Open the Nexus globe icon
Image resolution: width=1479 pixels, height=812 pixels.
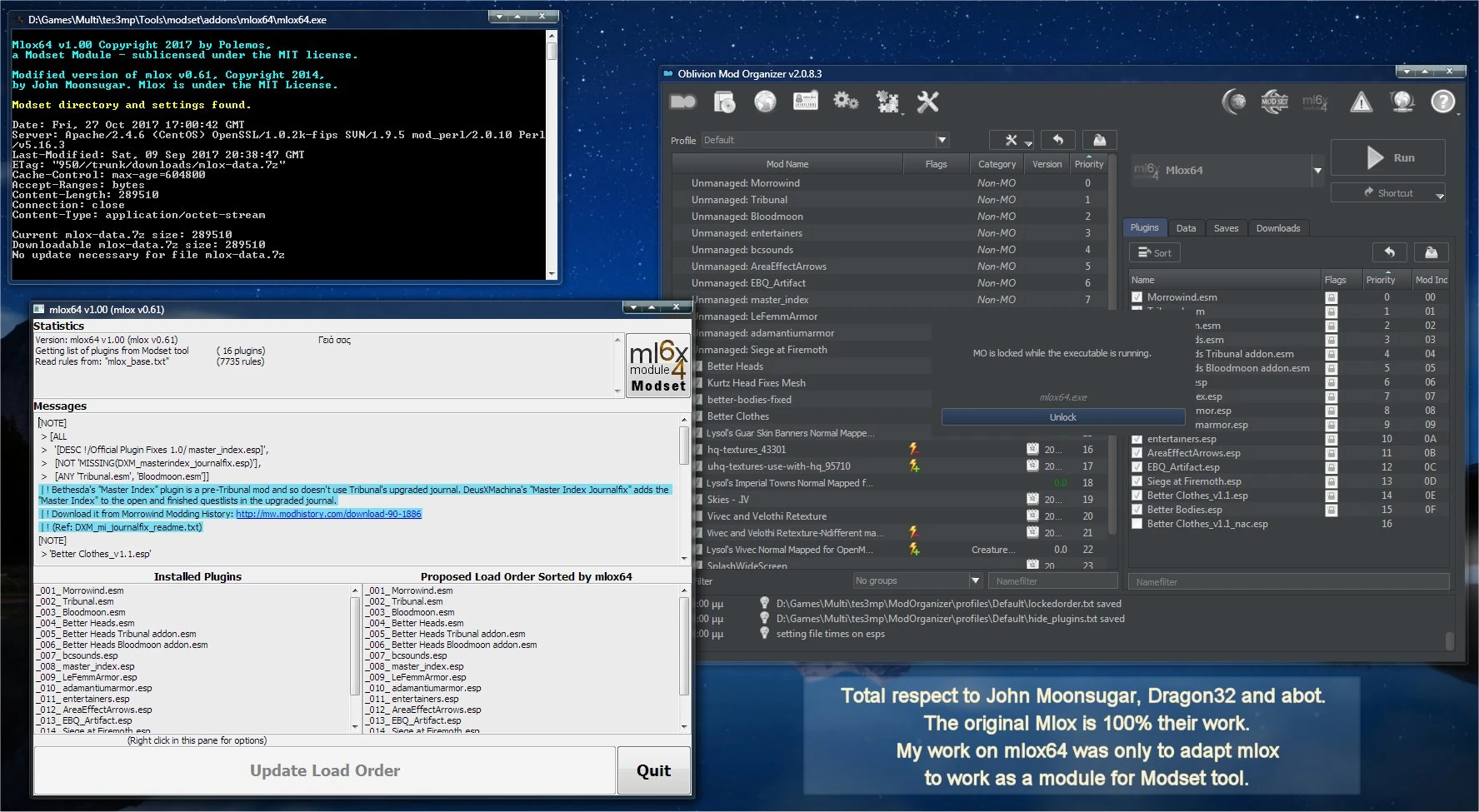point(765,102)
